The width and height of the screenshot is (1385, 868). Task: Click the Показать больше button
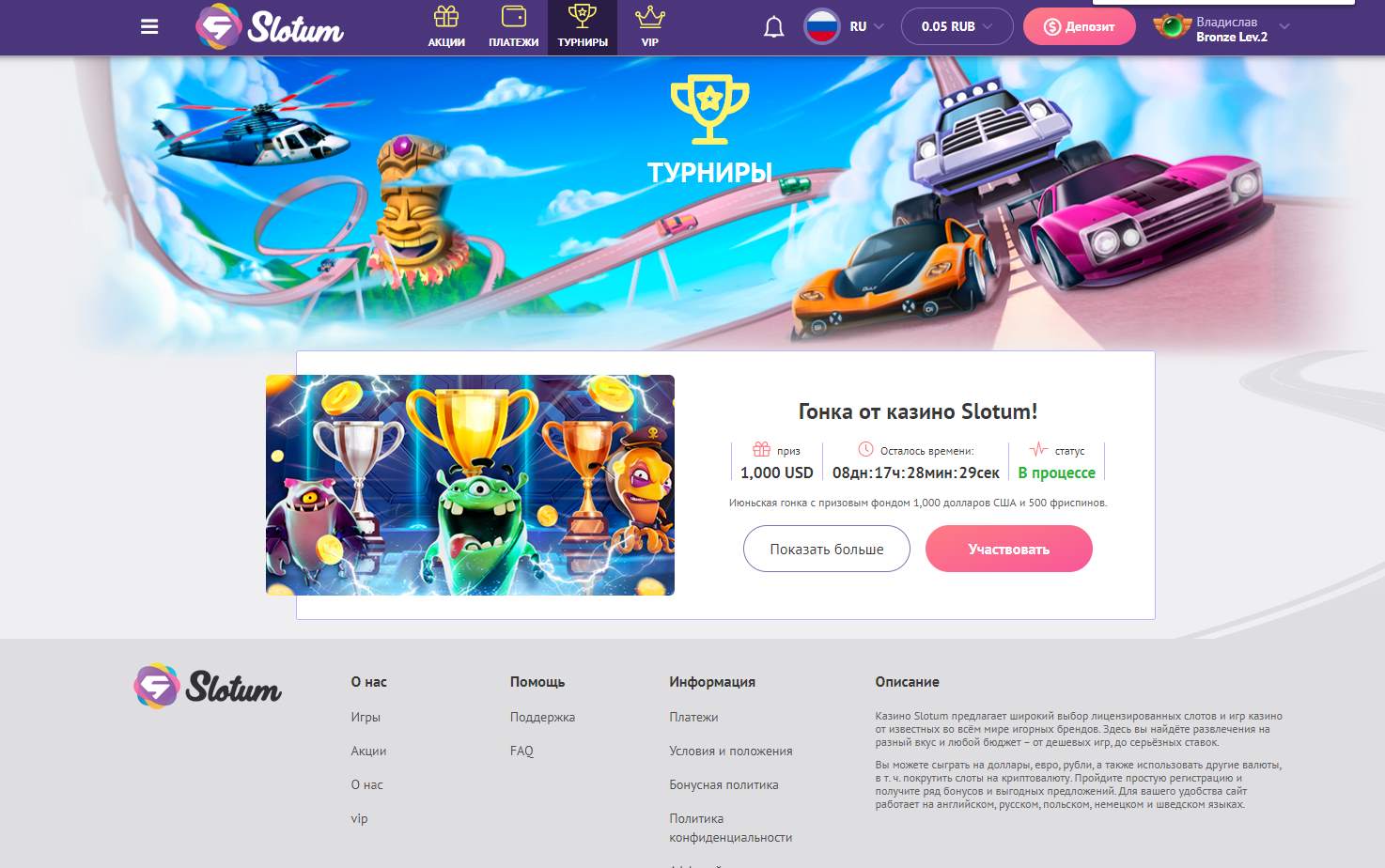[827, 549]
